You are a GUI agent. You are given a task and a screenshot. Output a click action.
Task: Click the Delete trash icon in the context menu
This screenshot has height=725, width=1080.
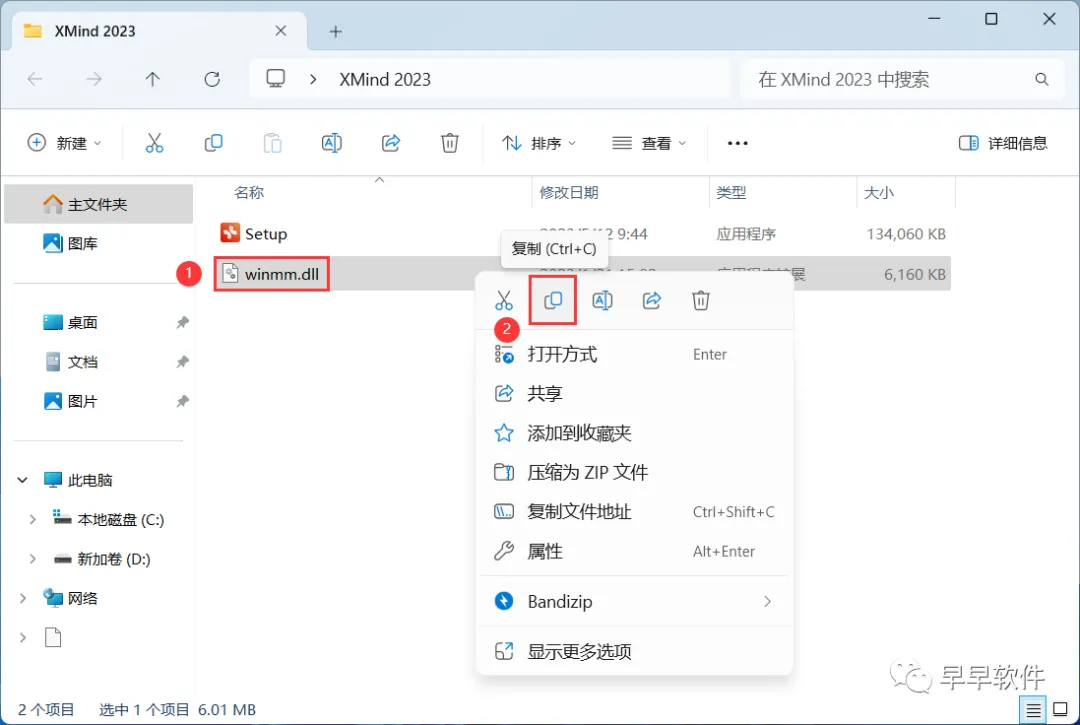click(x=700, y=300)
